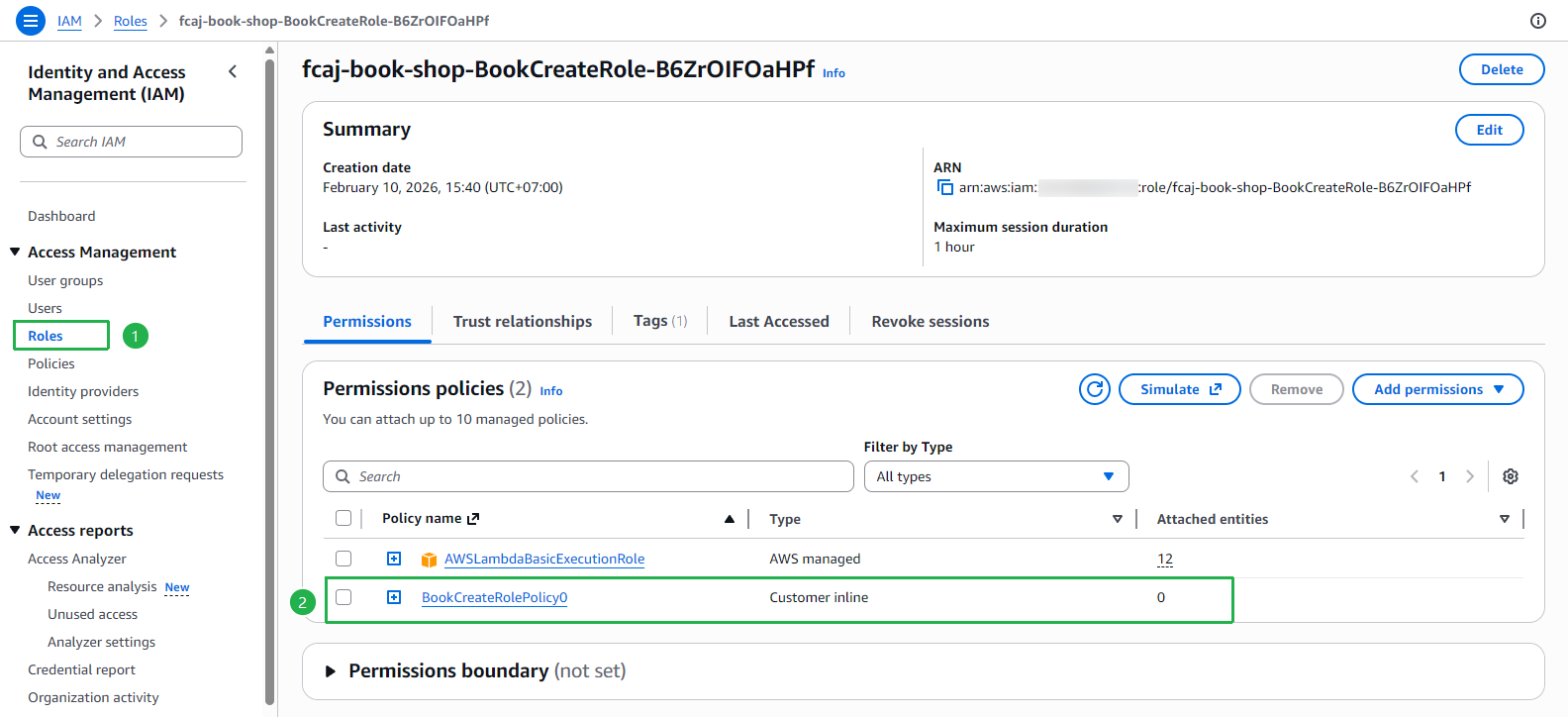1568x717 pixels.
Task: Select Roles in the side navigation
Action: (46, 336)
